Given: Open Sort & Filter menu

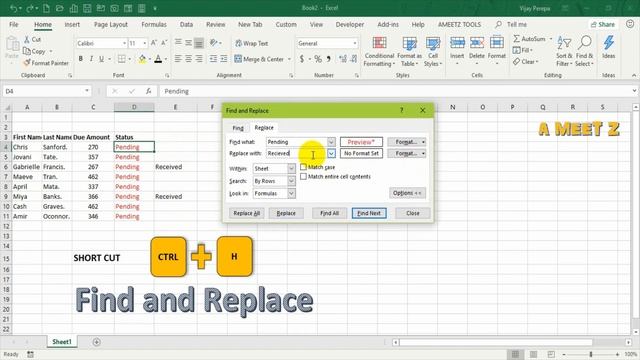Looking at the screenshot, I should pos(564,51).
